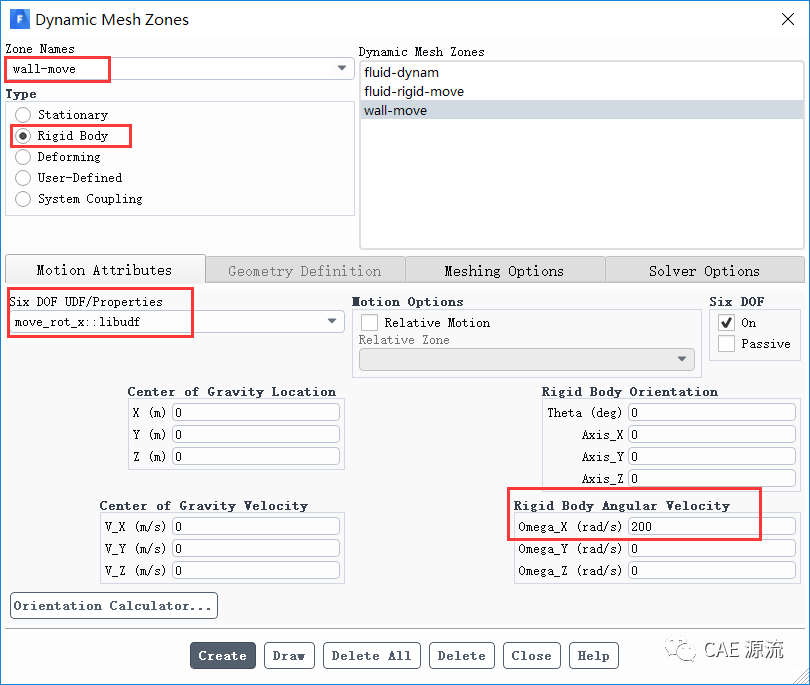Click the Theta (deg) orientation field
This screenshot has width=810, height=685.
coord(711,412)
